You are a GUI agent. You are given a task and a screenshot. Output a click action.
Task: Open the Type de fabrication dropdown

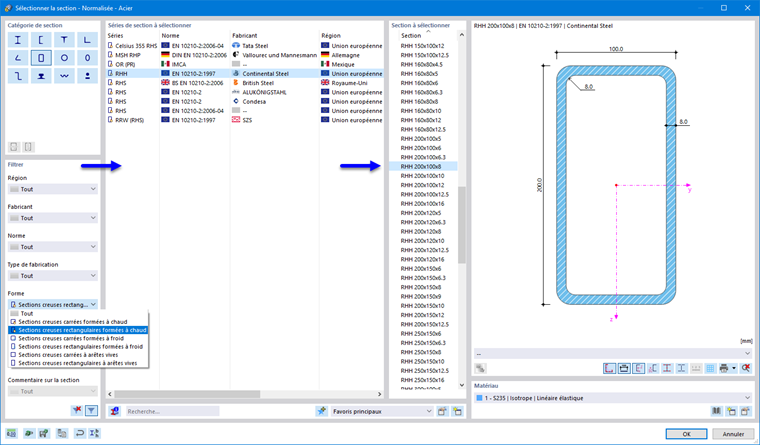point(53,276)
